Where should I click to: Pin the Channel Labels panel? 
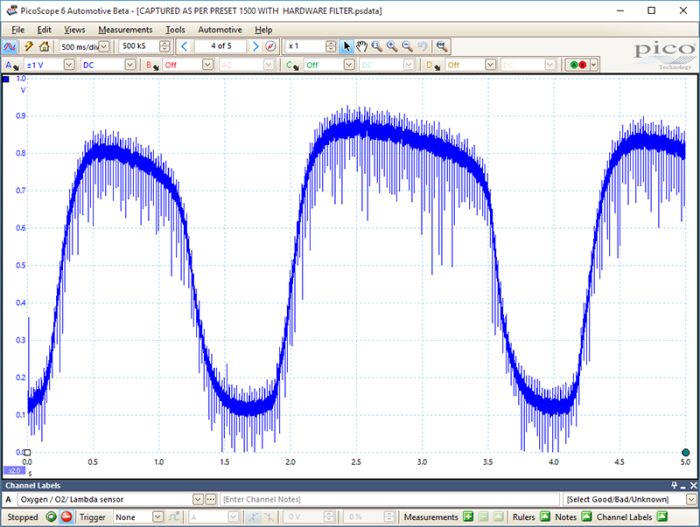(674, 485)
